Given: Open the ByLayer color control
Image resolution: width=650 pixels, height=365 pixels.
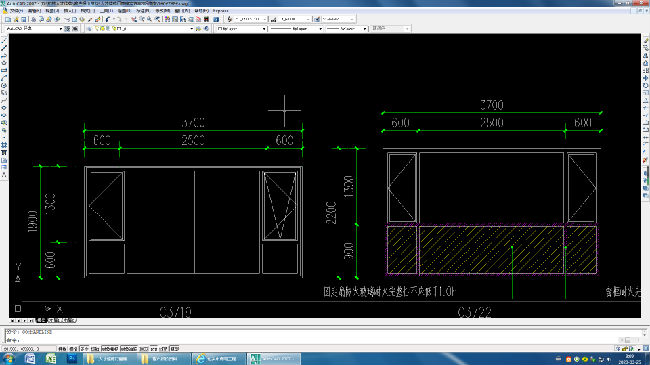Looking at the screenshot, I should 241,29.
